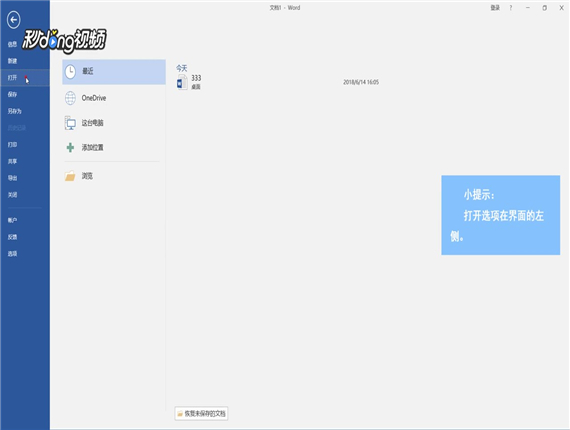
Task: Click the green plus 添加位置 icon
Action: point(70,148)
